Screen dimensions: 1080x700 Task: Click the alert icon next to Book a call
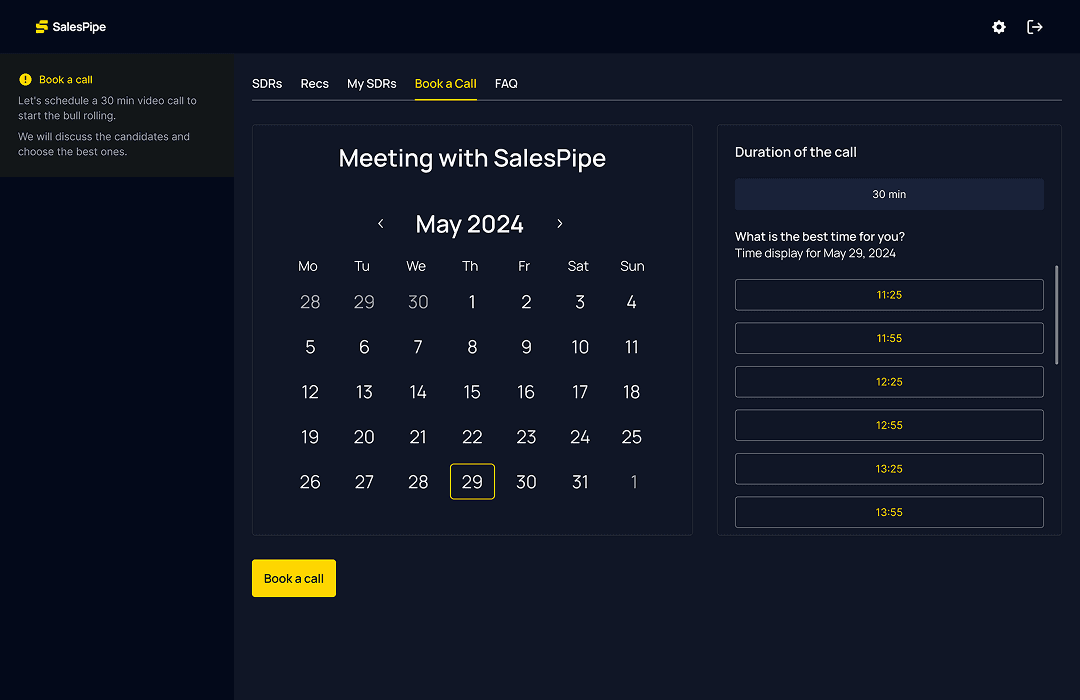27,79
